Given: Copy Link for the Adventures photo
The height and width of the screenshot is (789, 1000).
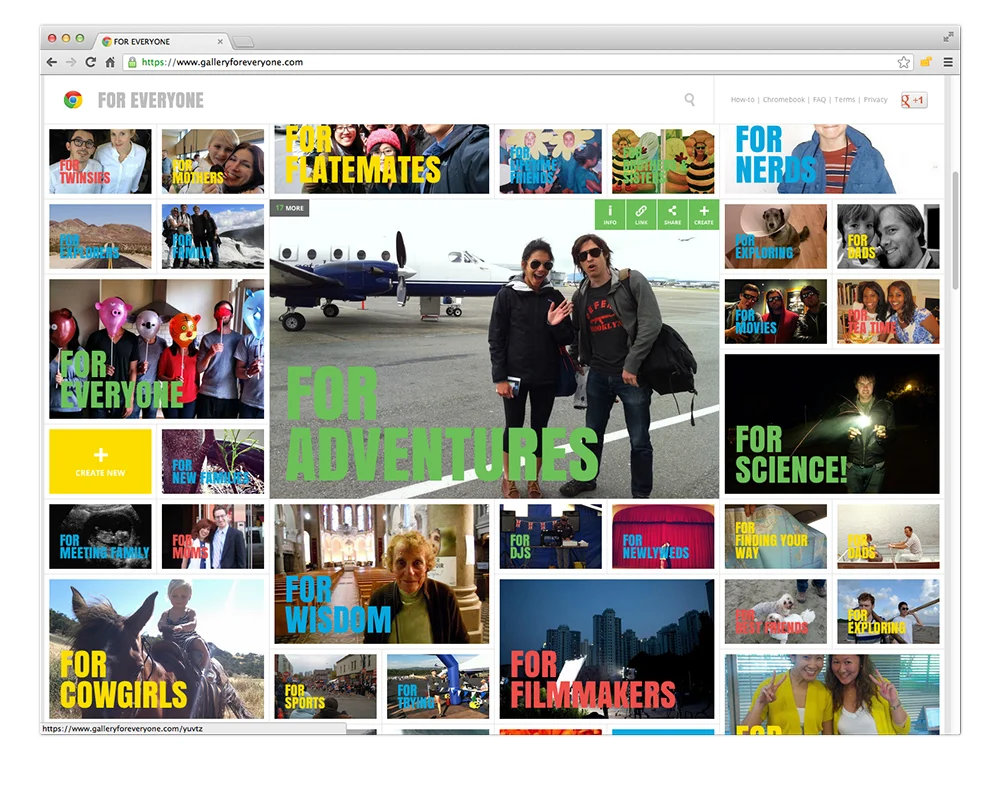Looking at the screenshot, I should [x=642, y=214].
